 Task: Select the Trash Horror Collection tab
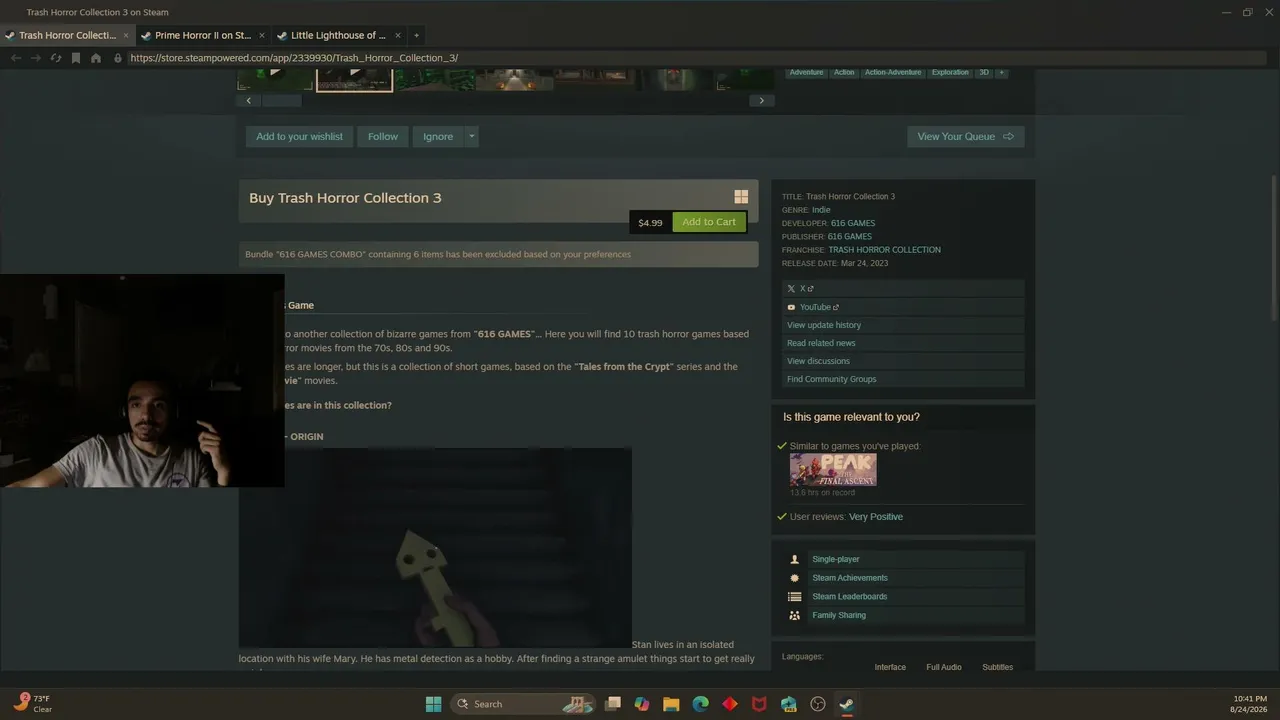[67, 35]
